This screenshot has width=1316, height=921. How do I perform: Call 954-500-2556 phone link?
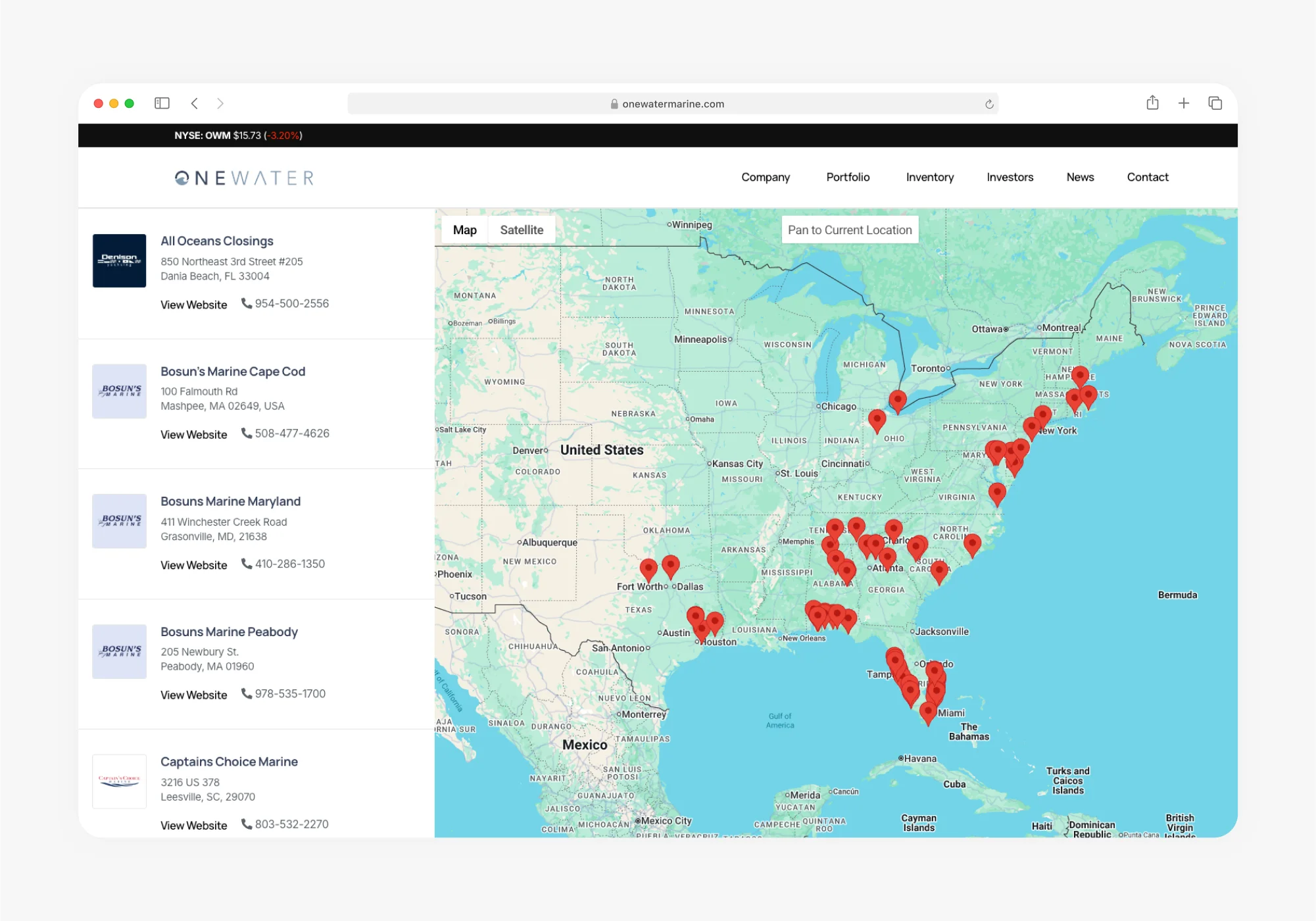tap(285, 303)
